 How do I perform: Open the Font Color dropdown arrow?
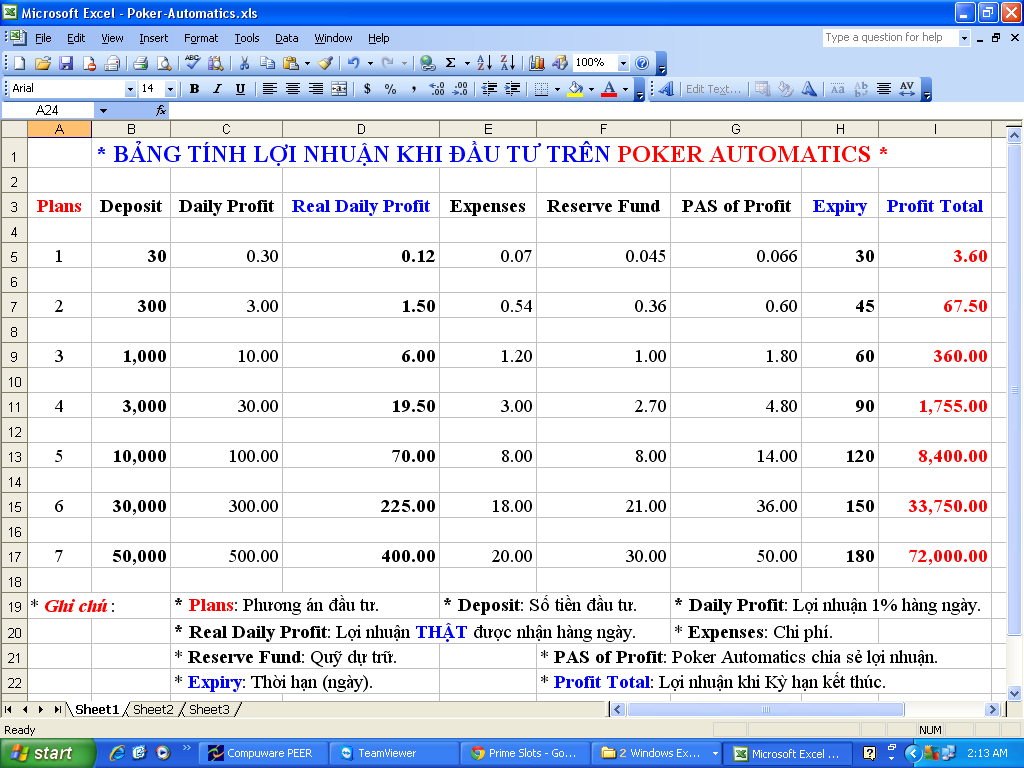point(625,89)
